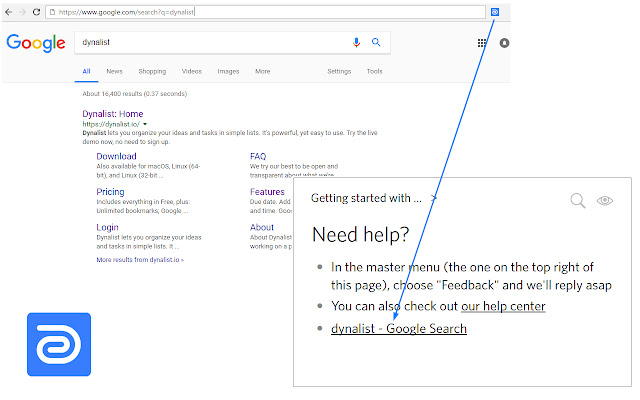The width and height of the screenshot is (640, 400).
Task: Click the blue search magnifier button
Action: (x=376, y=42)
